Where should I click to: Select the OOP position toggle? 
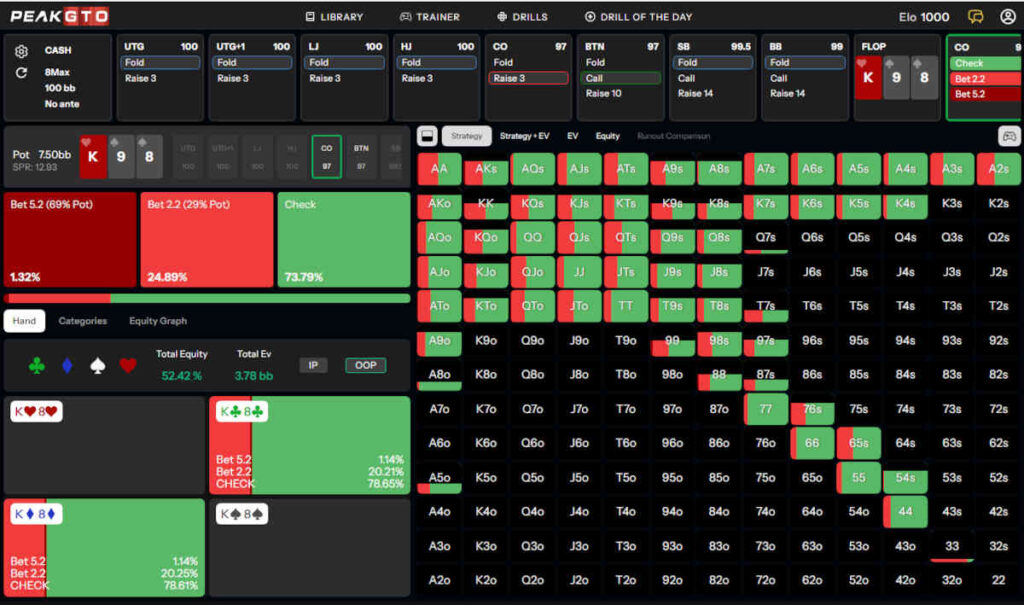tap(366, 365)
